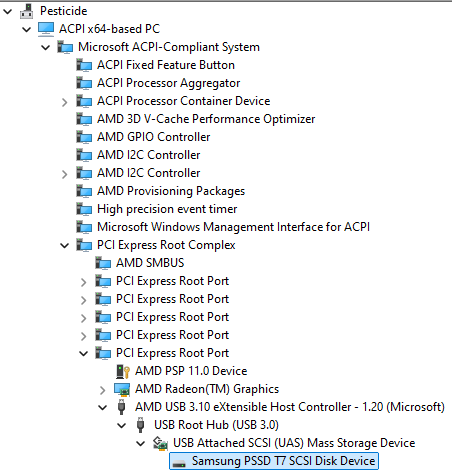Click the High precision event timer icon
Screen dimensions: 452x470
click(x=84, y=209)
